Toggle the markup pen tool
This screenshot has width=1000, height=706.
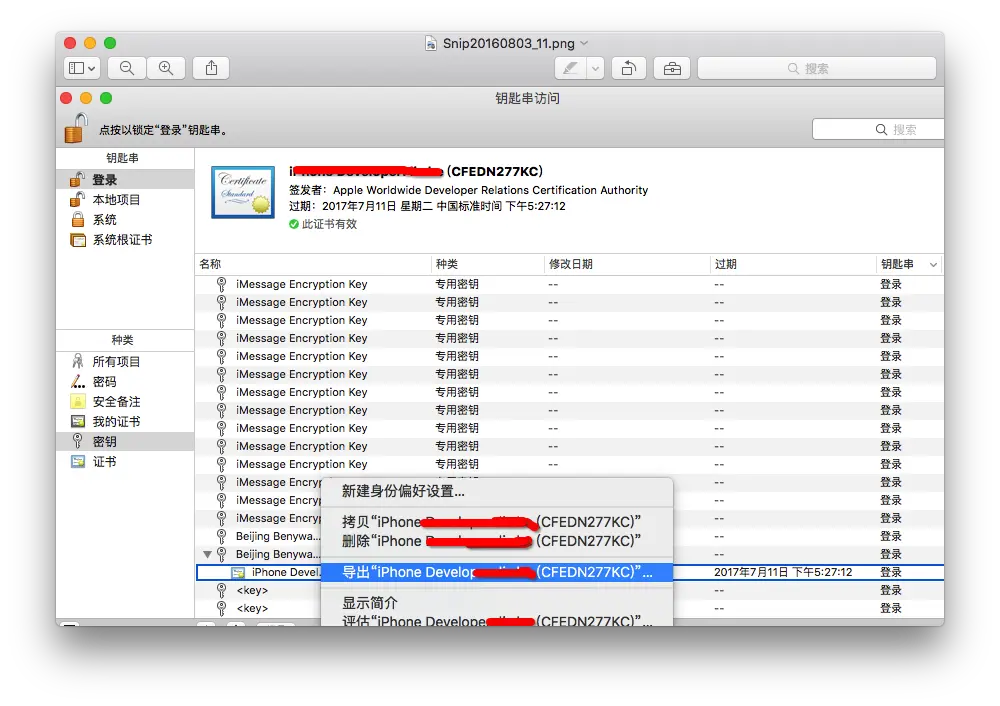571,68
